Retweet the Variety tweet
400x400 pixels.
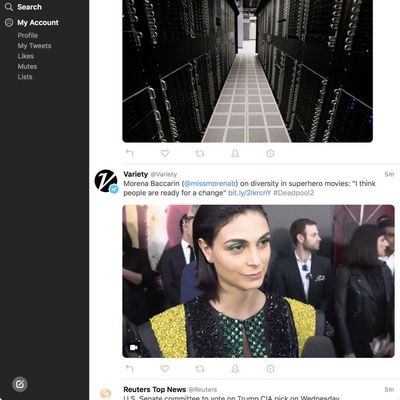(200, 369)
